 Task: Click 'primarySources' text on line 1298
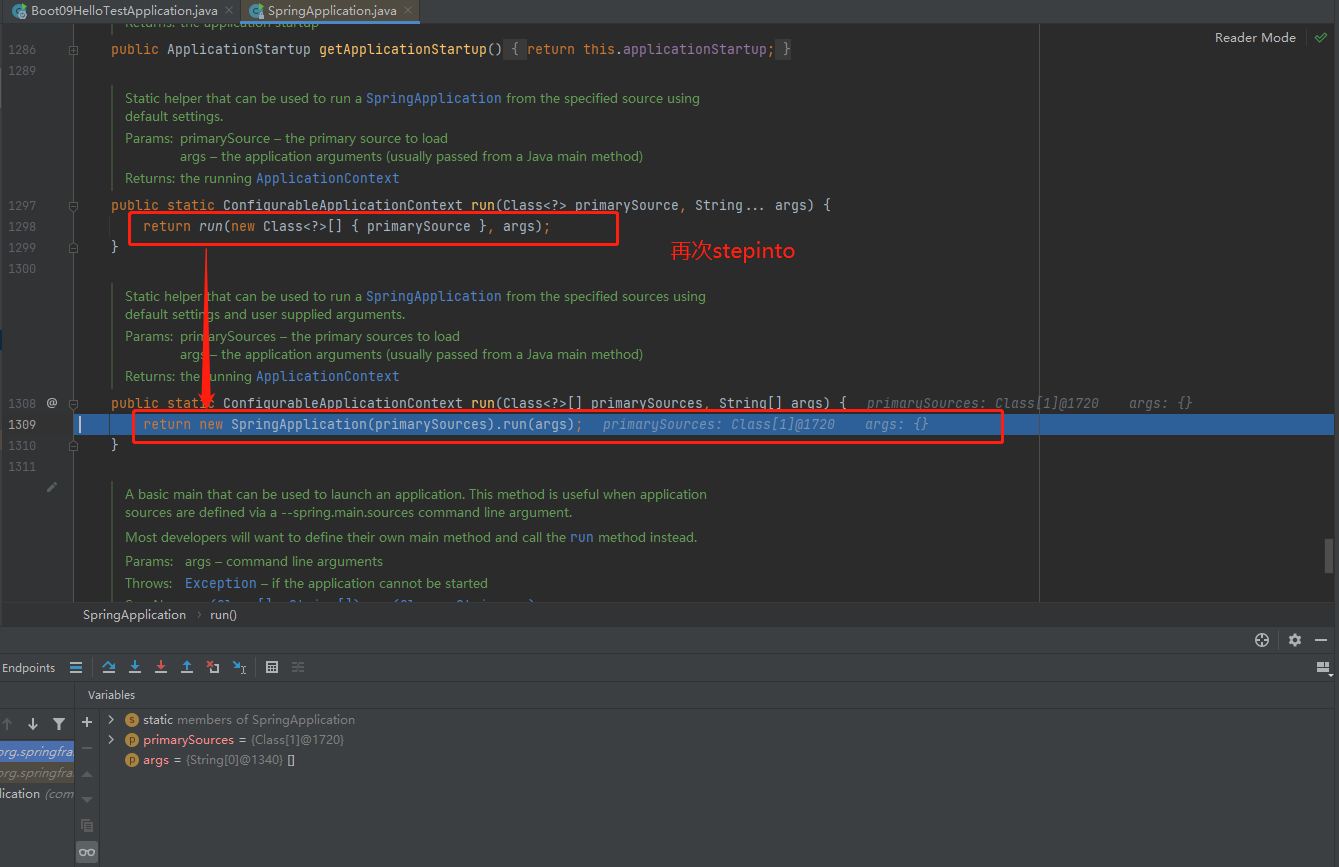click(x=418, y=226)
